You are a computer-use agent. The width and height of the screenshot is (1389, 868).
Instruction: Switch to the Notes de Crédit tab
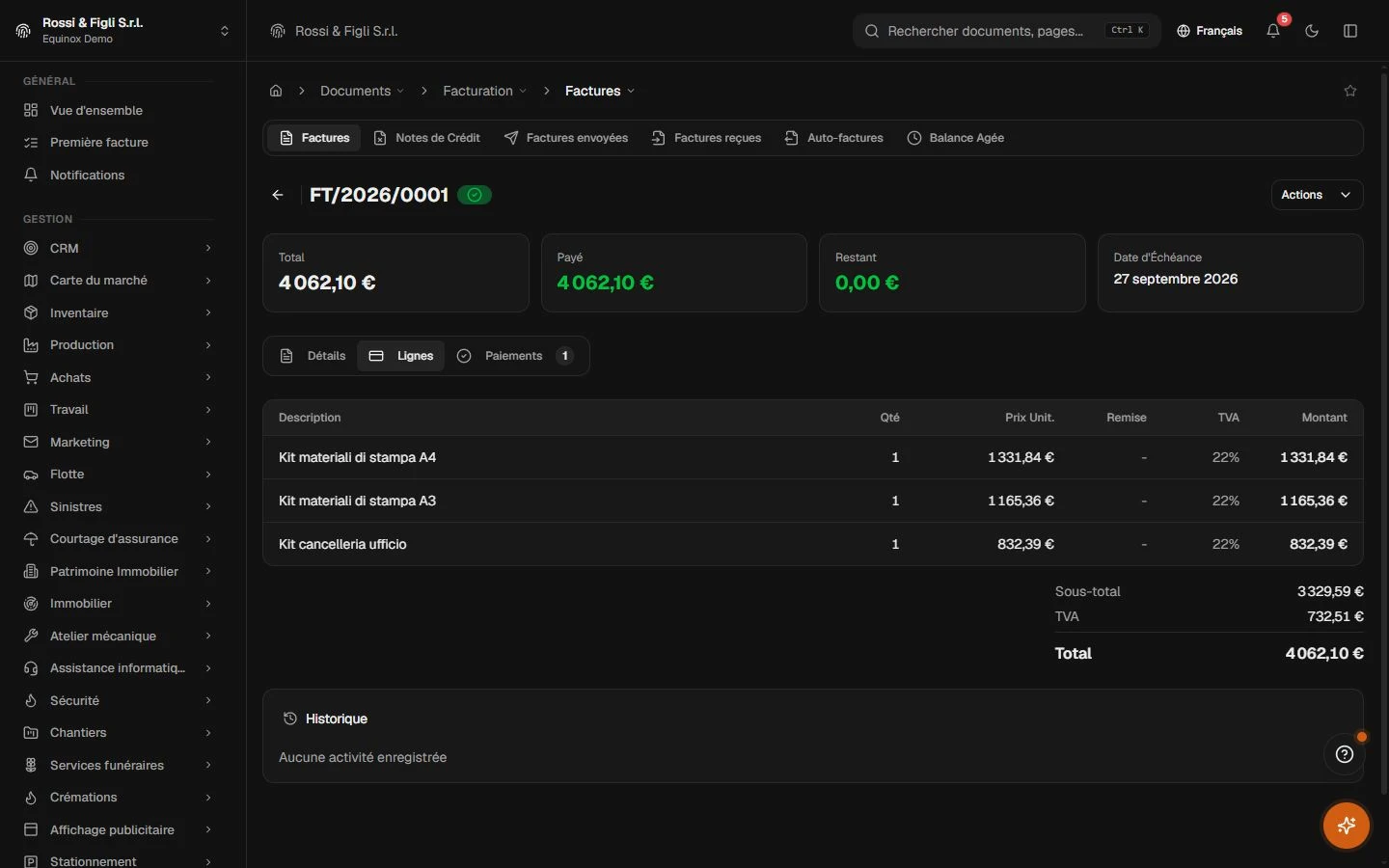[426, 138]
